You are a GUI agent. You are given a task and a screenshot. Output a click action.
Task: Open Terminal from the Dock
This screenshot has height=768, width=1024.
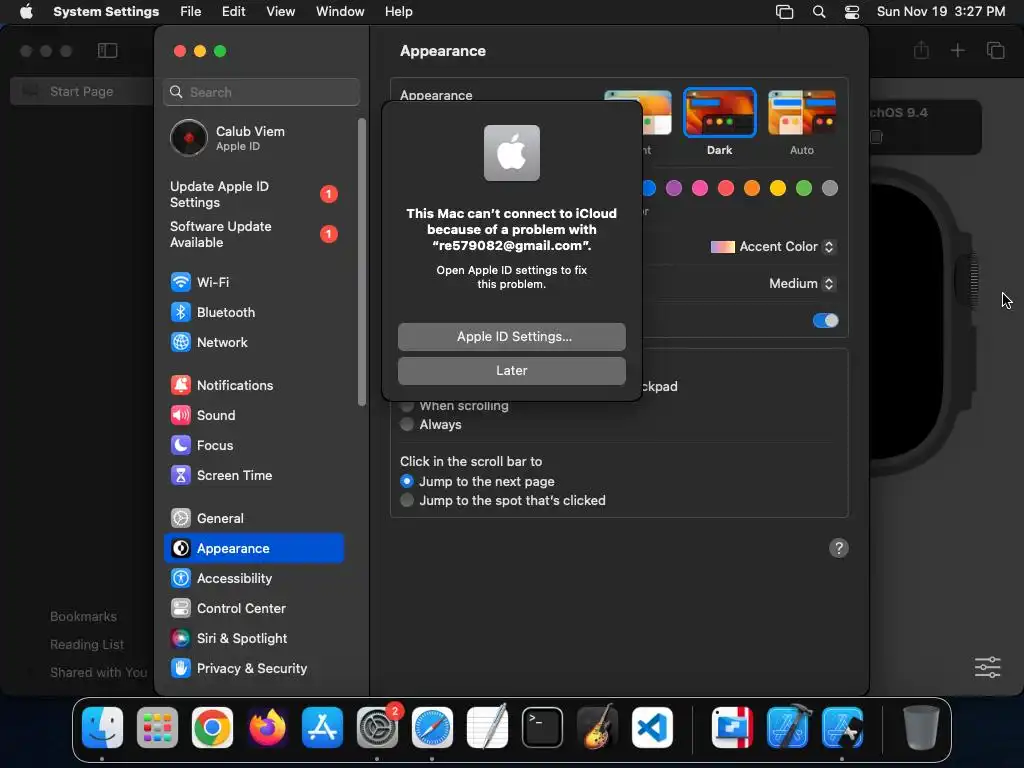[x=542, y=728]
